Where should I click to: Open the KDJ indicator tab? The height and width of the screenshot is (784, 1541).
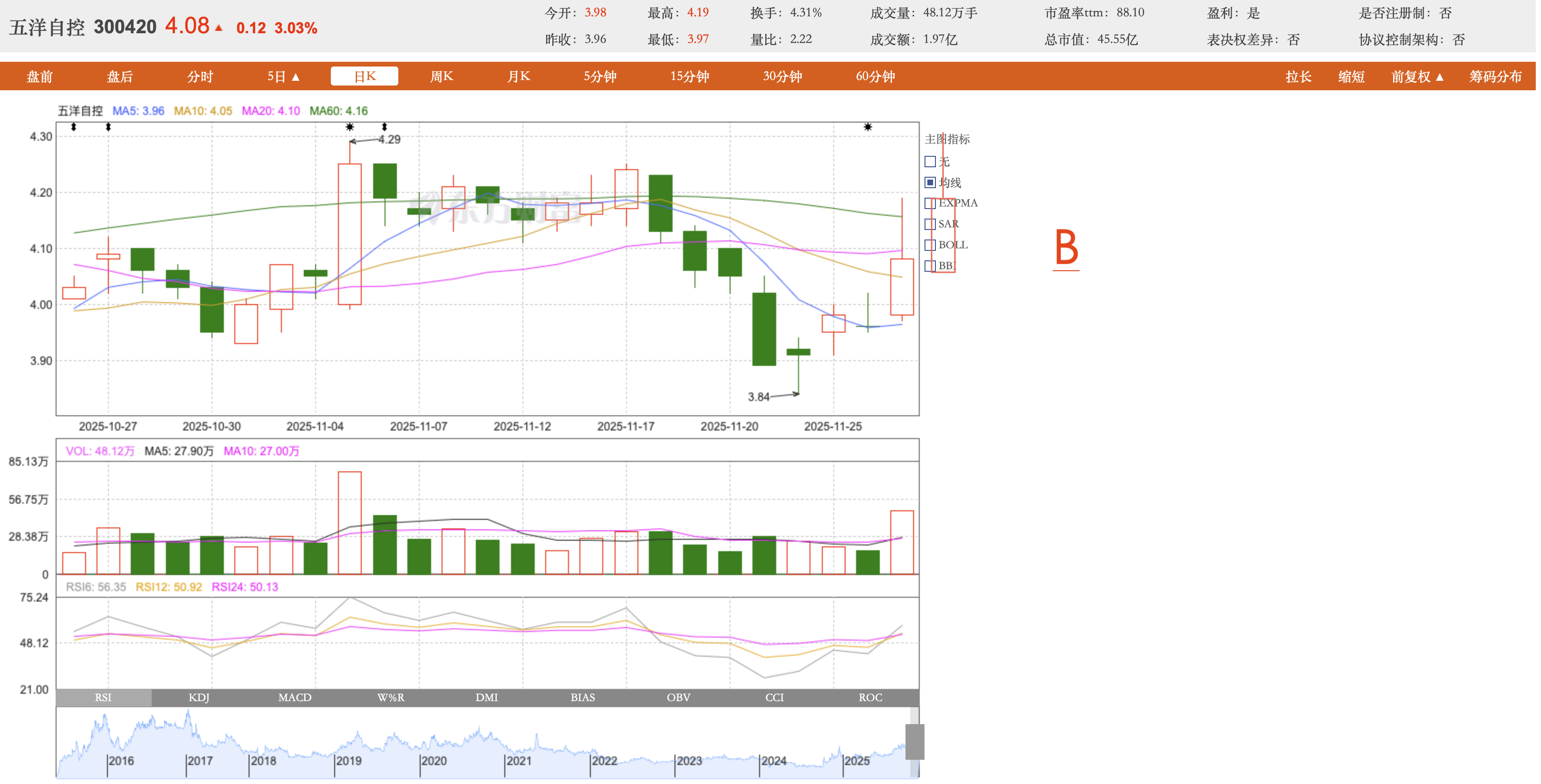199,698
